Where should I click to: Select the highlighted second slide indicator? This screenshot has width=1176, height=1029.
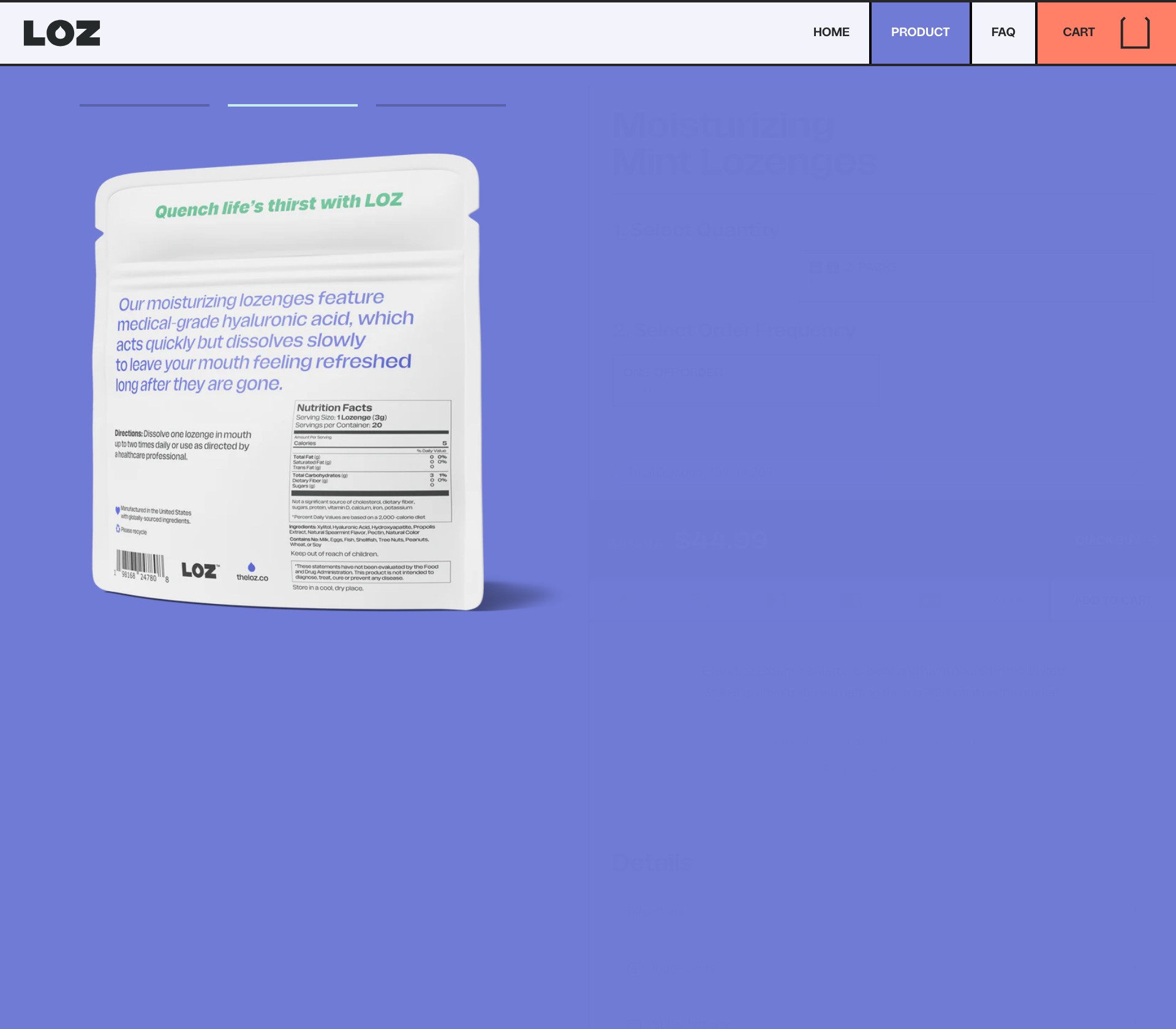(x=293, y=105)
